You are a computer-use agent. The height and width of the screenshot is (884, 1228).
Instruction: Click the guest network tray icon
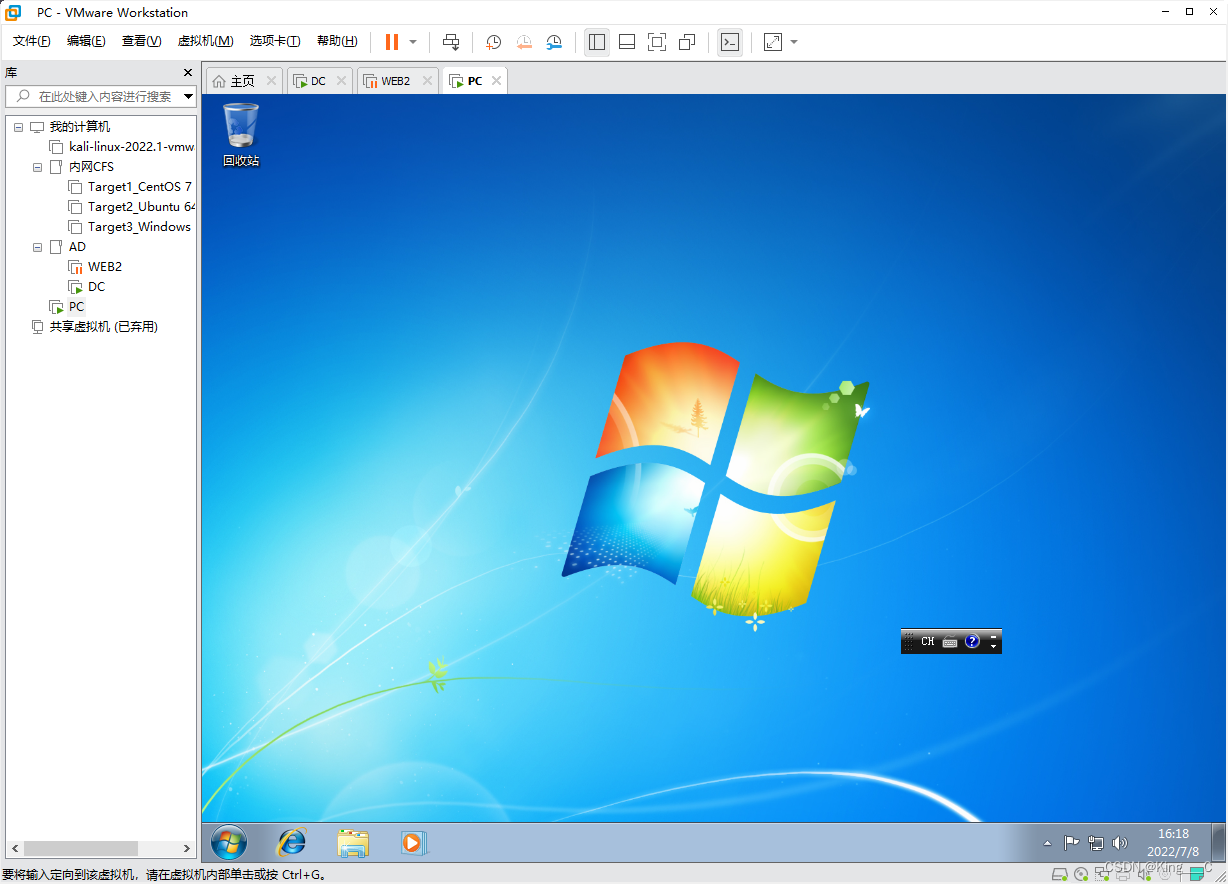pos(1096,843)
